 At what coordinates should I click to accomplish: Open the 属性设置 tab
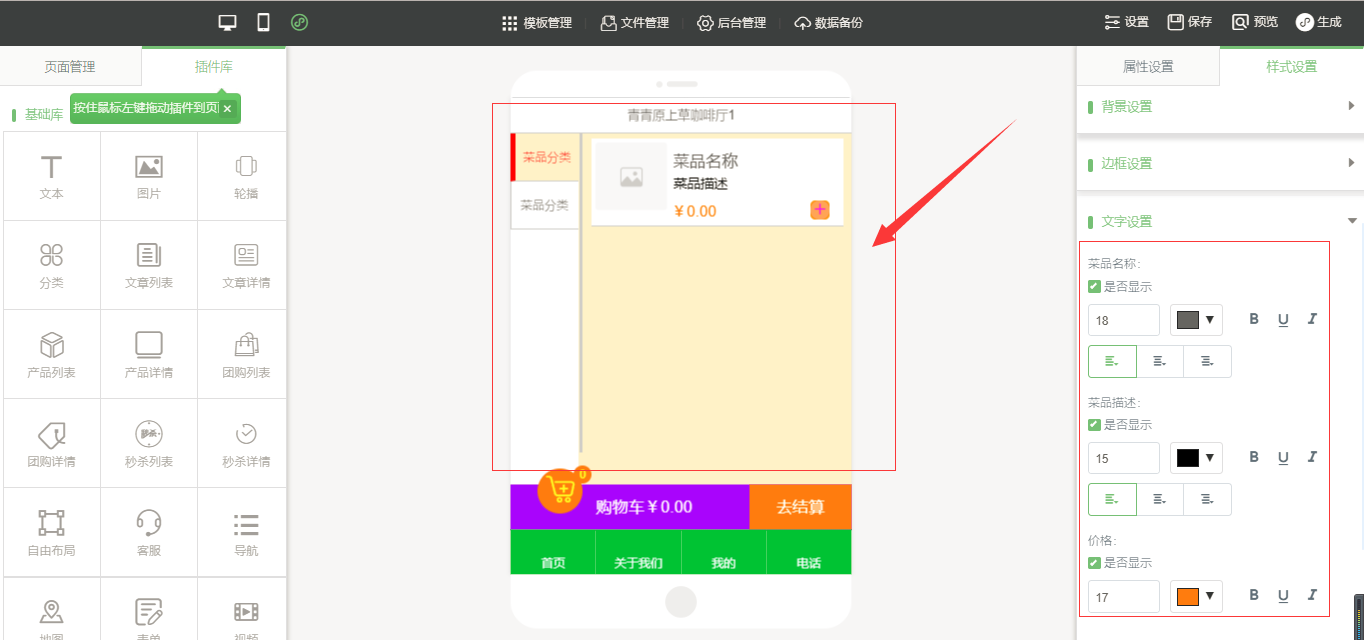pos(1148,67)
